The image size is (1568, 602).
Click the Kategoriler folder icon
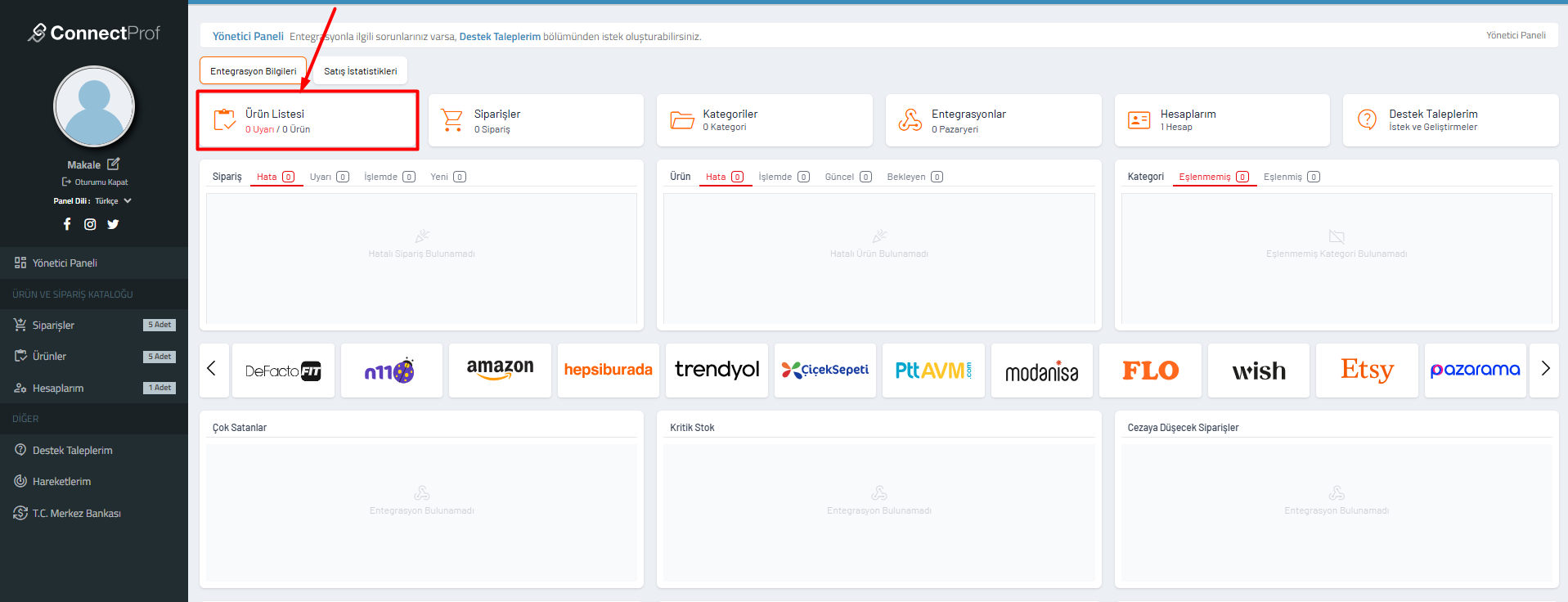click(x=682, y=120)
